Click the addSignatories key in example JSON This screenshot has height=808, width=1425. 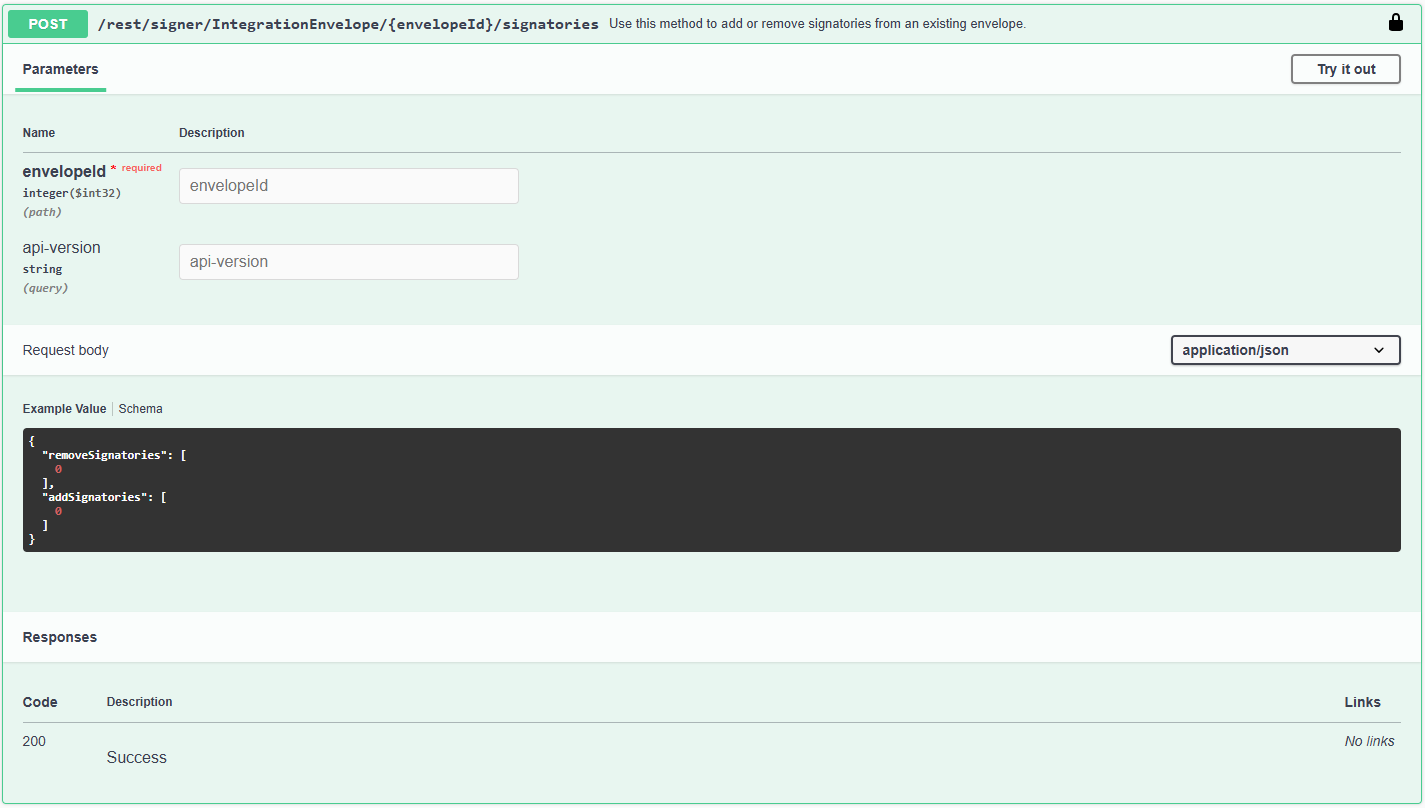click(x=95, y=497)
